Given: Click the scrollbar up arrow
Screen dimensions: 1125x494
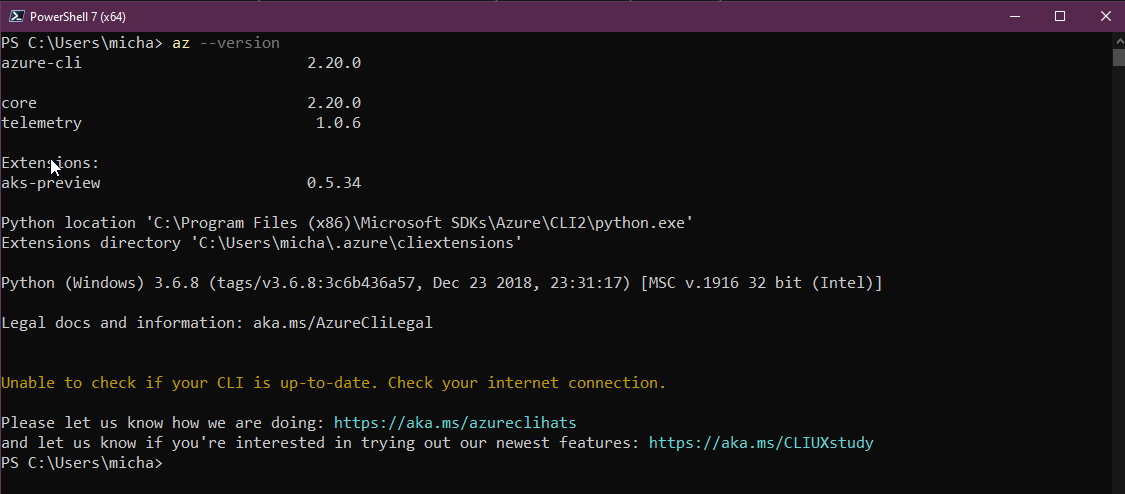Looking at the screenshot, I should (1118, 40).
